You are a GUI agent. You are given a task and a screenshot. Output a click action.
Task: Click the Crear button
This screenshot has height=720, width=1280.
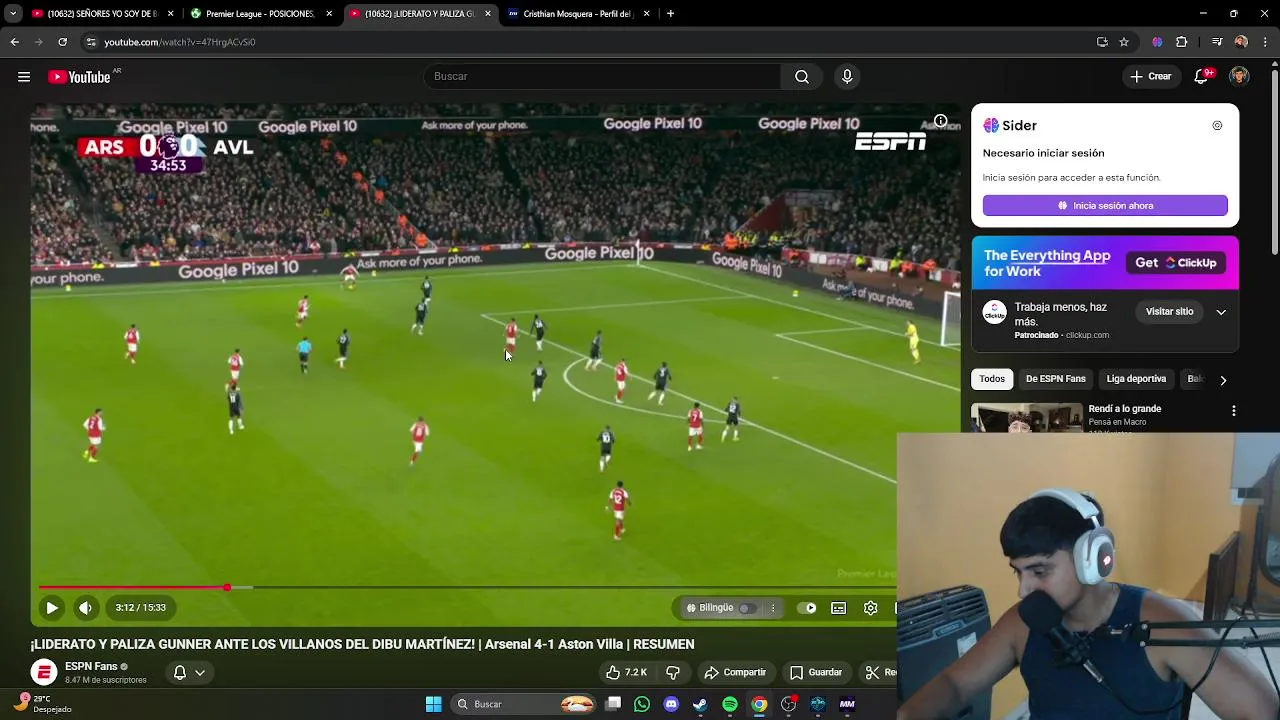(x=1150, y=77)
